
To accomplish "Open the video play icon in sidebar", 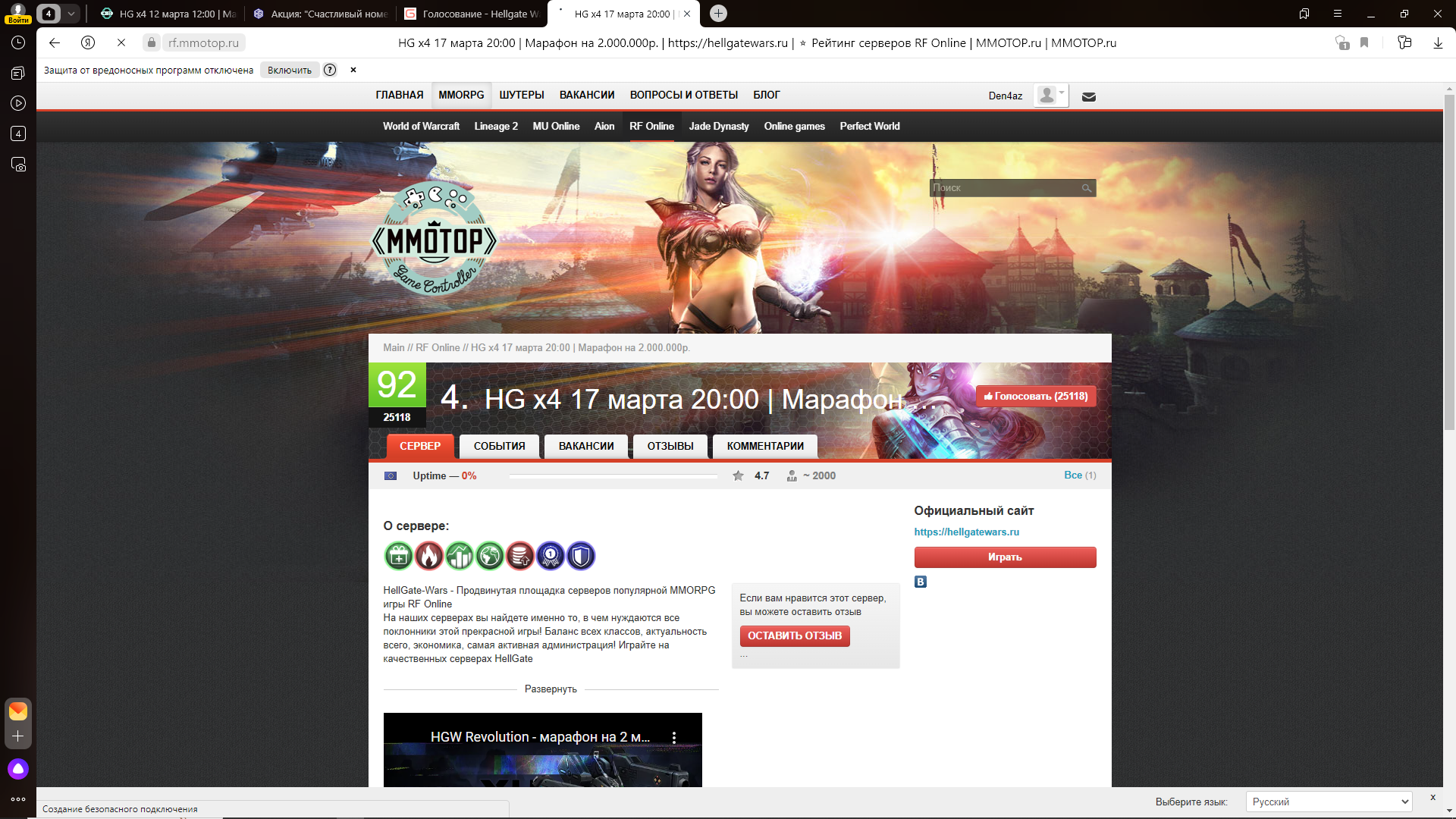I will (18, 104).
